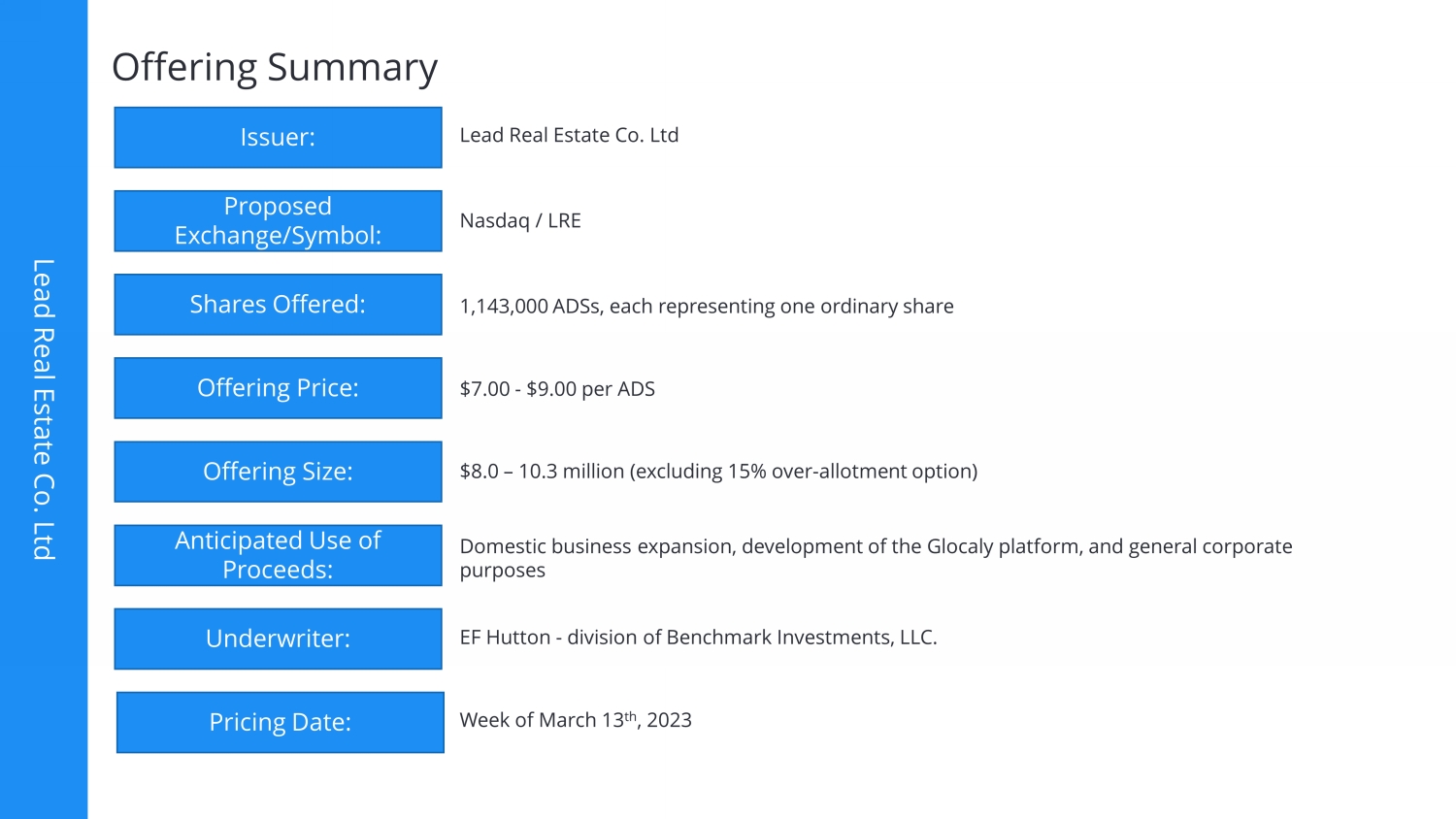Select the Nasdaq / LRE text
This screenshot has height=819, width=1456.
point(520,221)
